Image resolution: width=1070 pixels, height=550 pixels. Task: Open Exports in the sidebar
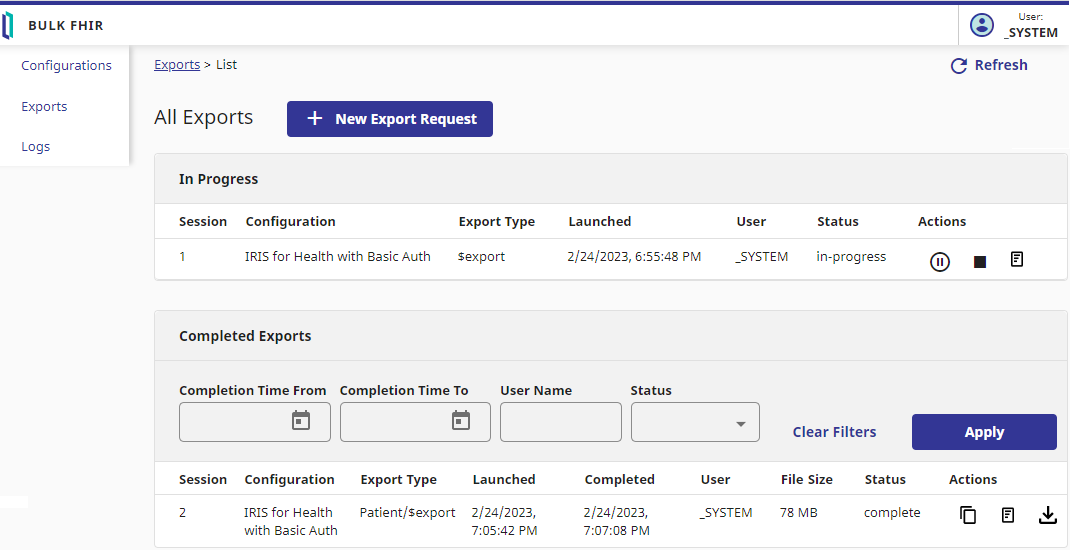44,106
